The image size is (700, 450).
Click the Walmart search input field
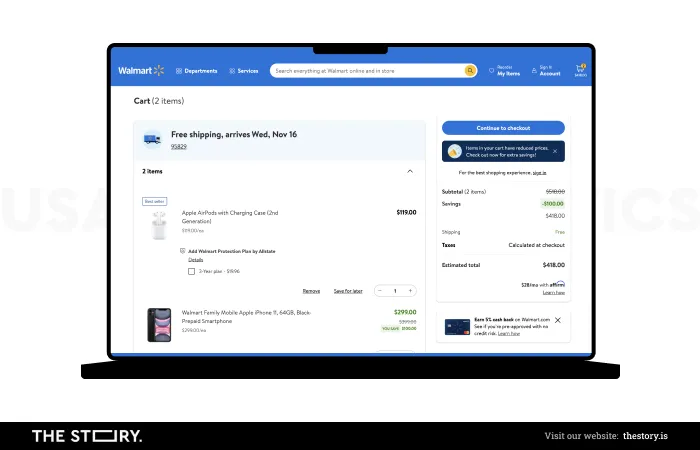coord(367,71)
